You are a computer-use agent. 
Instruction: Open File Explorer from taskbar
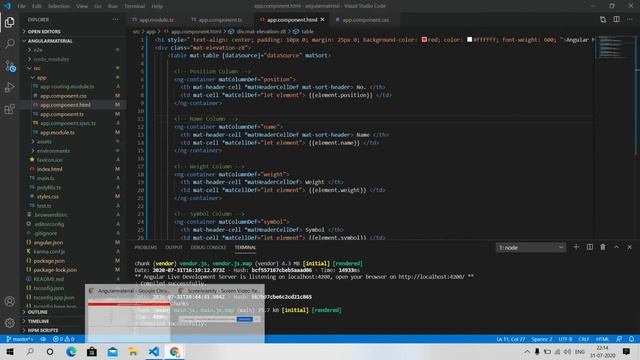[133, 352]
